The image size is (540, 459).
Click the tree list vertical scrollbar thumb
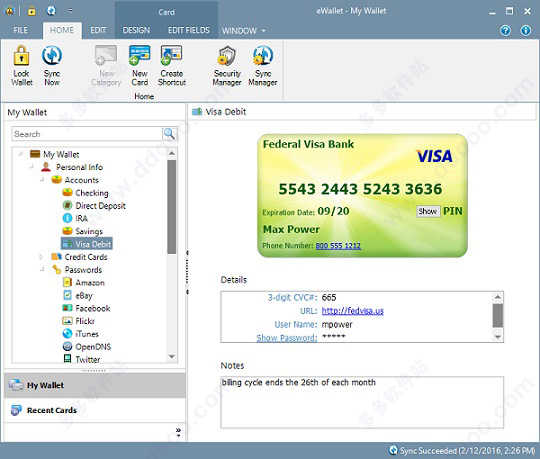pyautogui.click(x=172, y=207)
